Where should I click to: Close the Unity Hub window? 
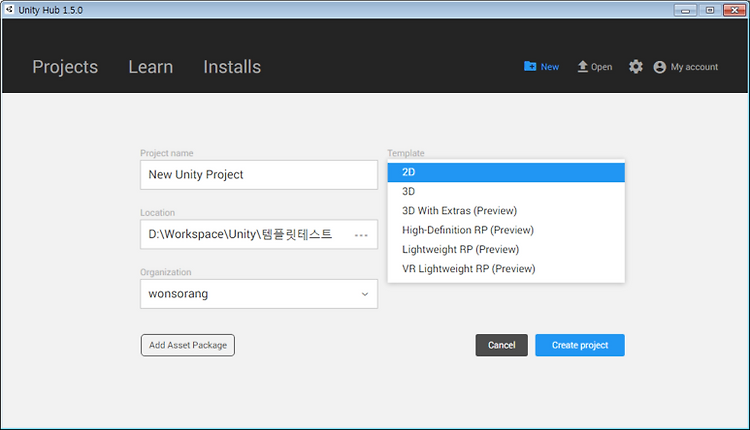coord(734,10)
